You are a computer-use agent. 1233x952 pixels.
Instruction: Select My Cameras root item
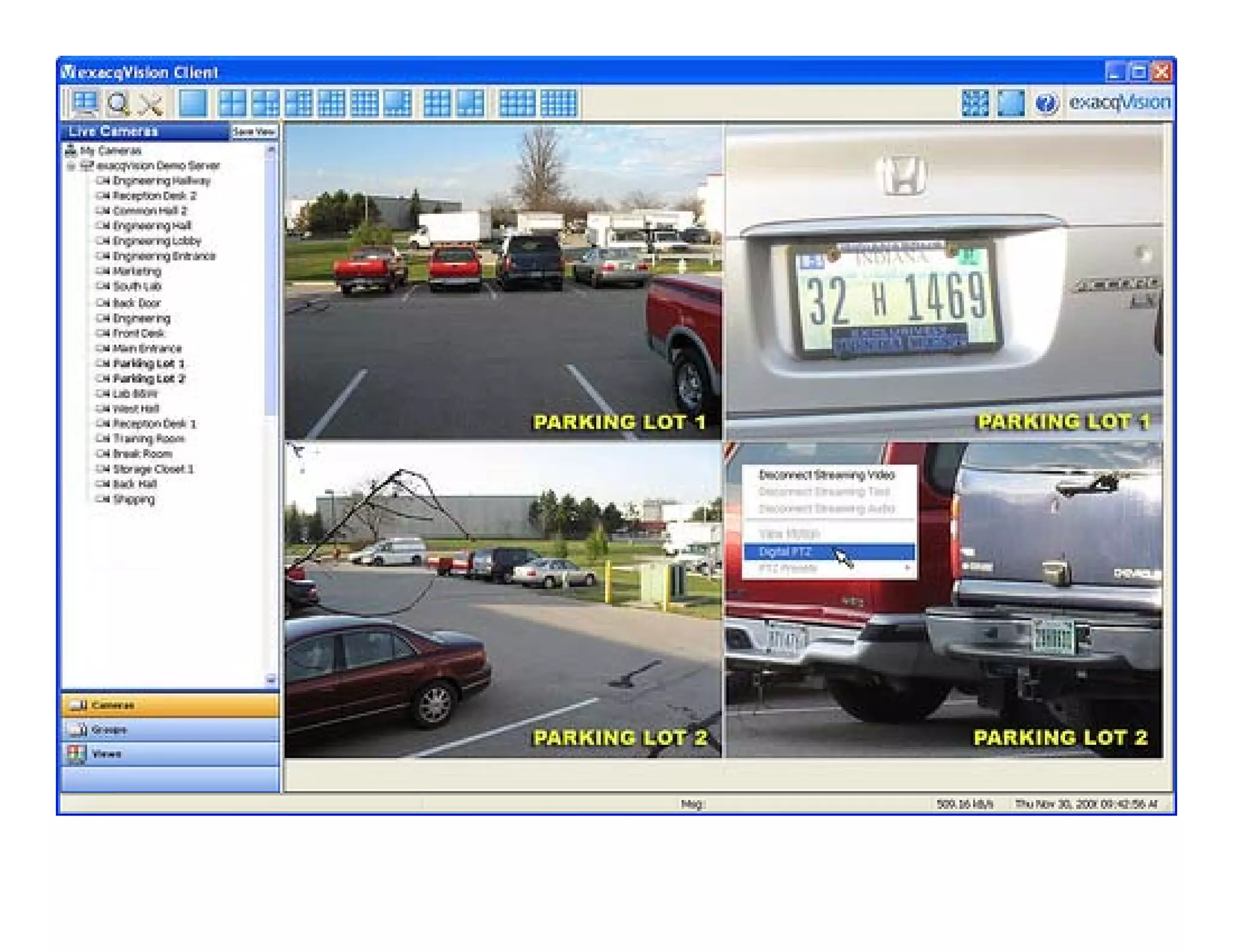(110, 150)
